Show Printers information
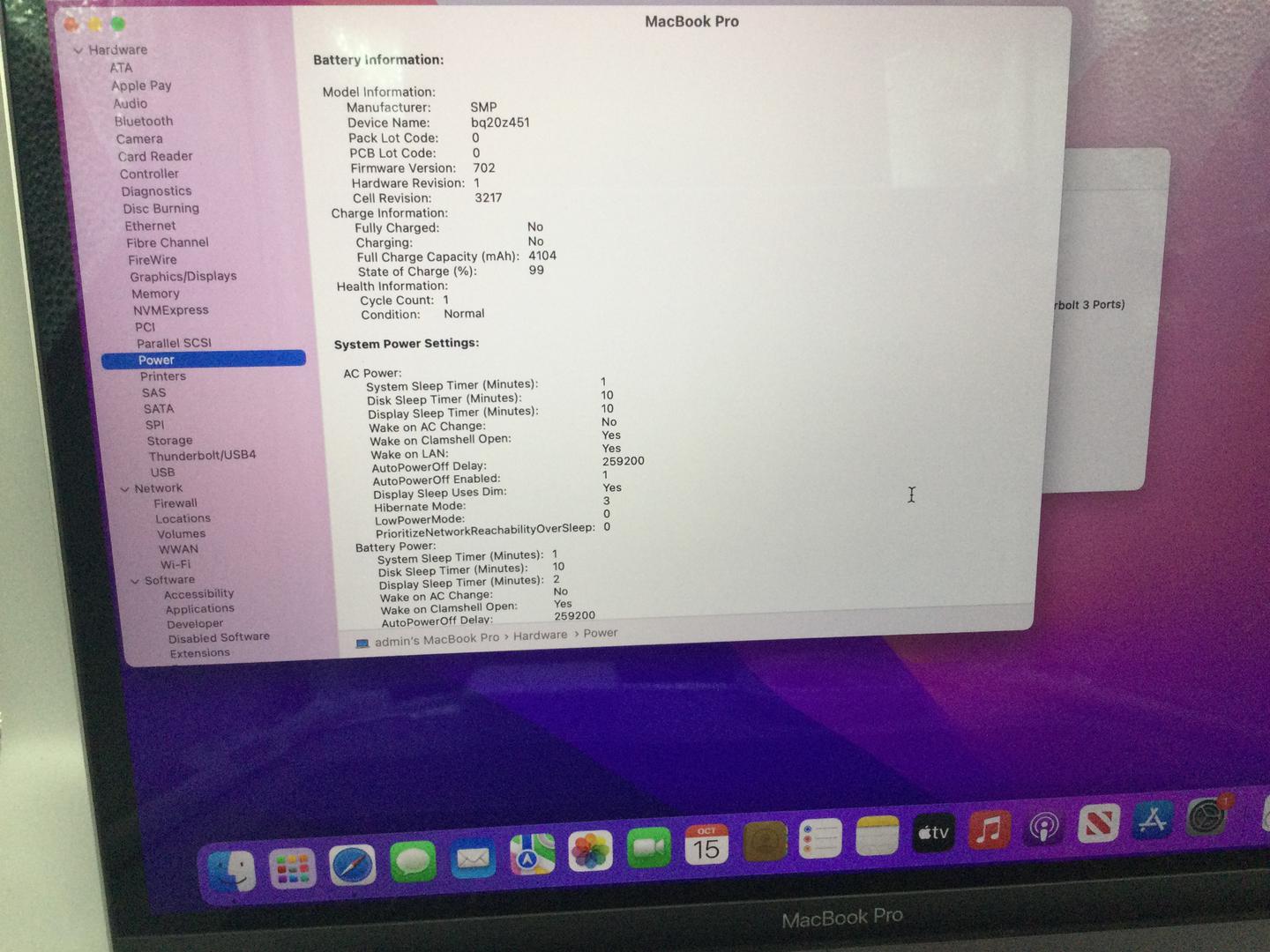This screenshot has height=952, width=1270. tap(162, 376)
